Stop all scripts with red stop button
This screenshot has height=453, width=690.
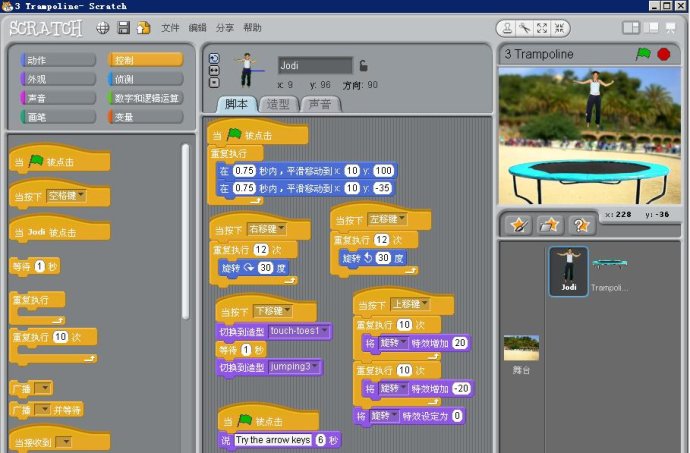[x=664, y=54]
